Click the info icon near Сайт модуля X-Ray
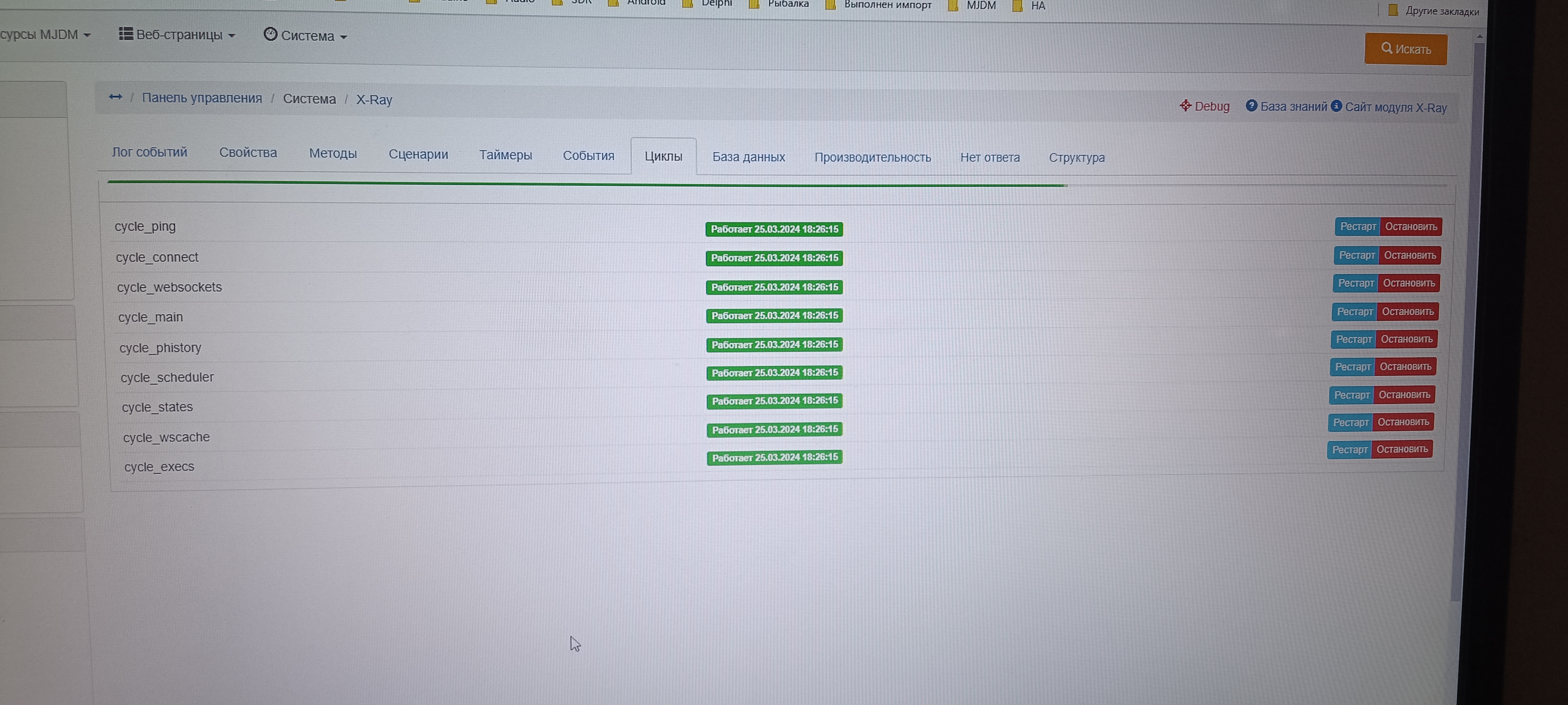 (x=1335, y=106)
